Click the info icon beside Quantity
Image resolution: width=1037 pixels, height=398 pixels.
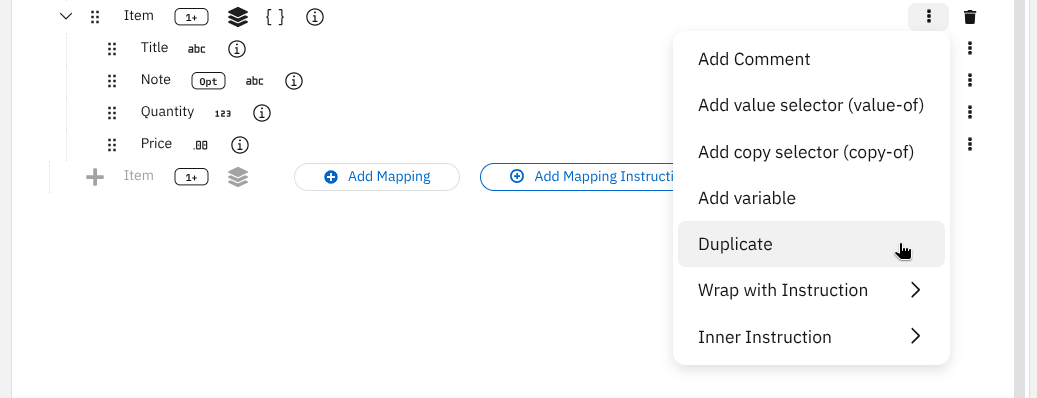pos(262,113)
